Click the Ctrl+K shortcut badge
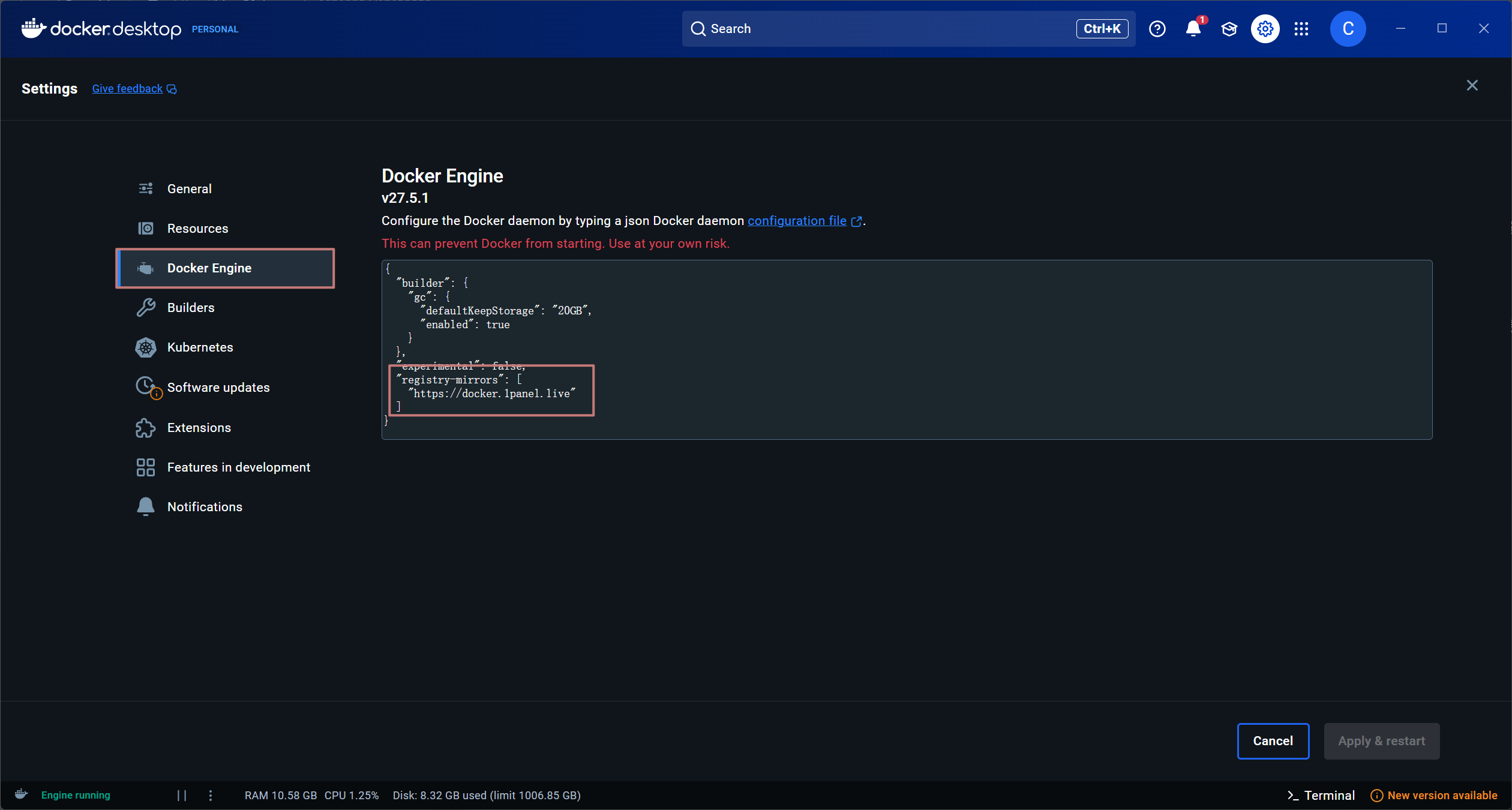This screenshot has width=1512, height=810. pos(1102,29)
